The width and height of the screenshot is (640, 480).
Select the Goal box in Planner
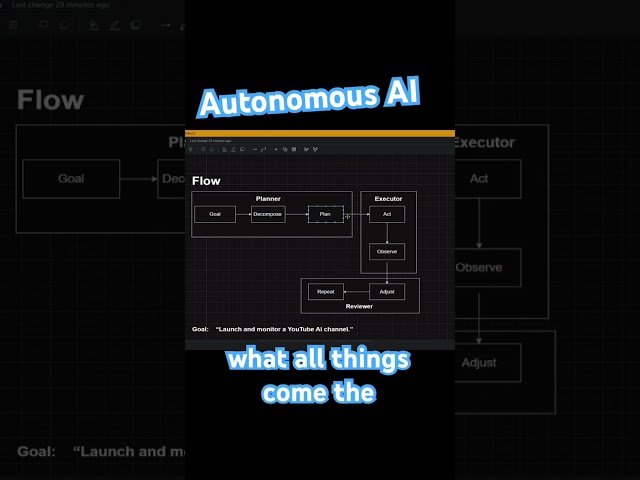[215, 214]
